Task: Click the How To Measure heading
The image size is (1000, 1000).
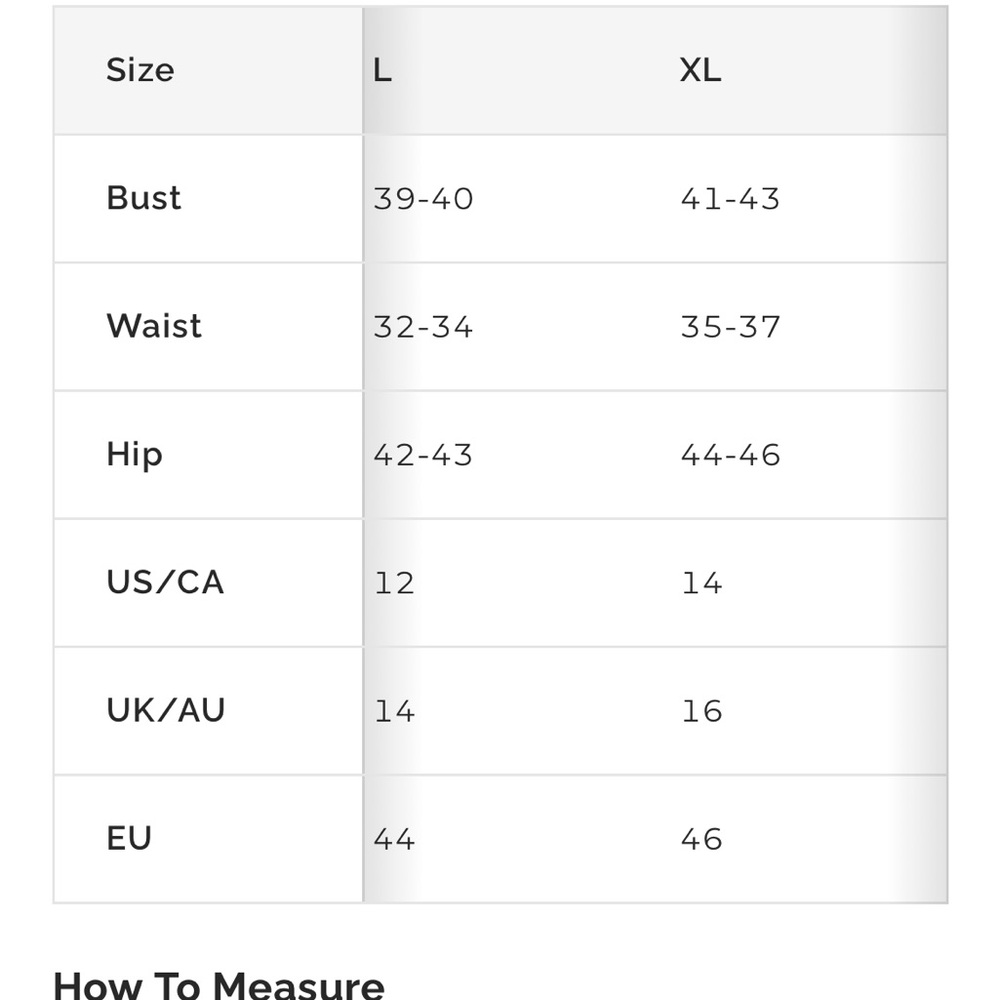Action: point(219,984)
